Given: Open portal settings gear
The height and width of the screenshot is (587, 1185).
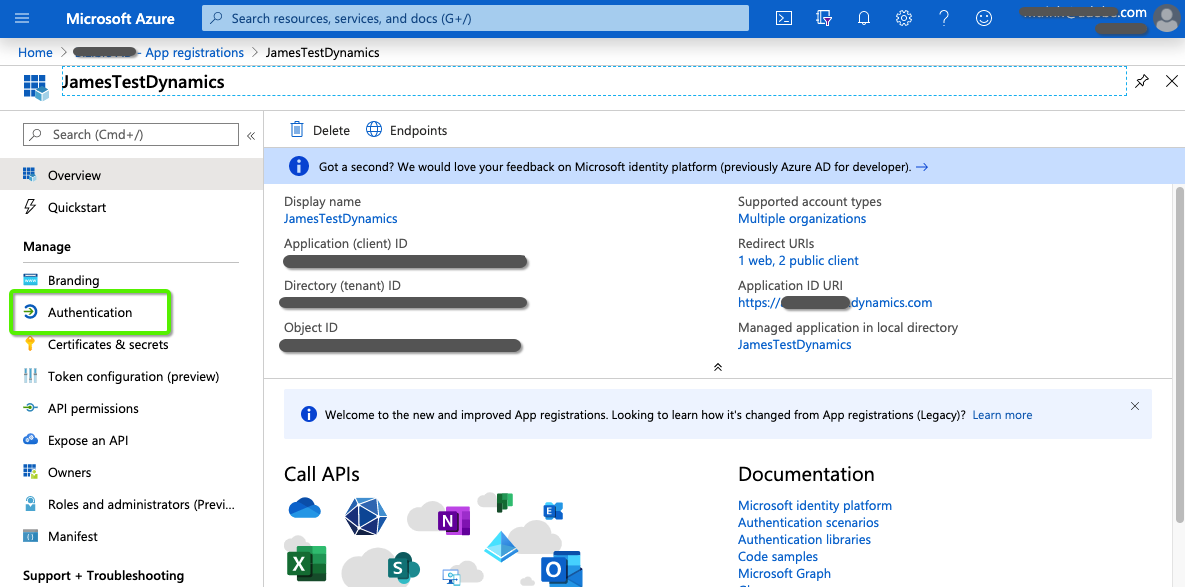Looking at the screenshot, I should 904,18.
